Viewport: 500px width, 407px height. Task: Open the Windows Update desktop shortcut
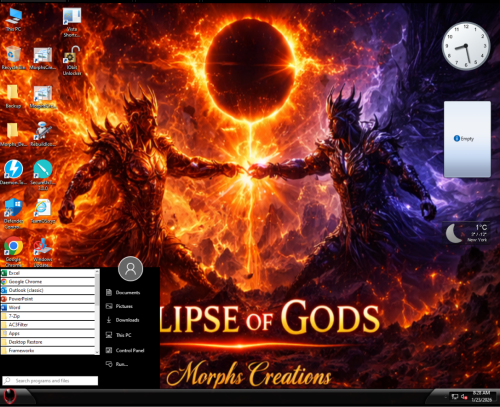(43, 252)
